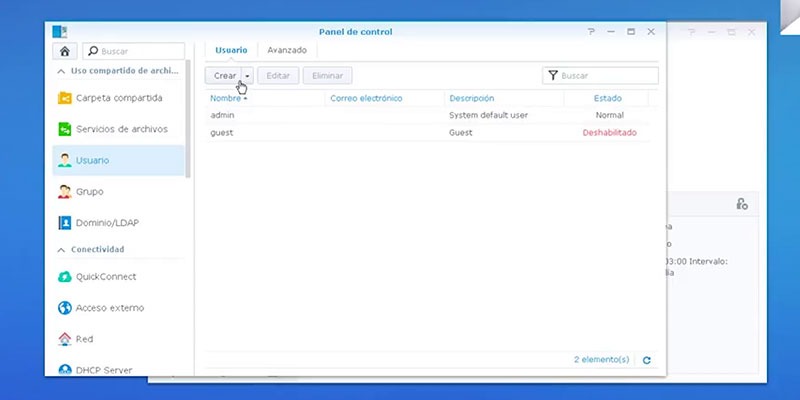Select the Usuario tab
The width and height of the screenshot is (800, 400).
[x=231, y=51]
